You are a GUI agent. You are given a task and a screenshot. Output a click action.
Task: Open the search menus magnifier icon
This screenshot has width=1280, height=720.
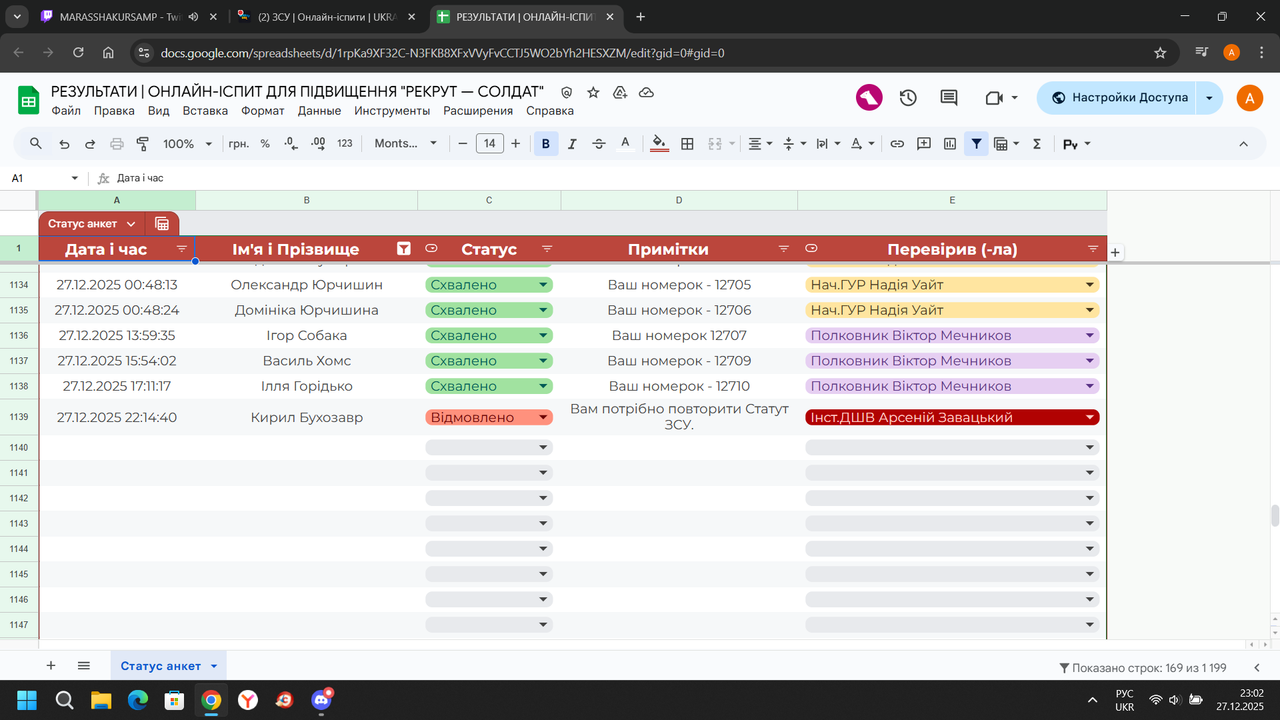coord(36,144)
